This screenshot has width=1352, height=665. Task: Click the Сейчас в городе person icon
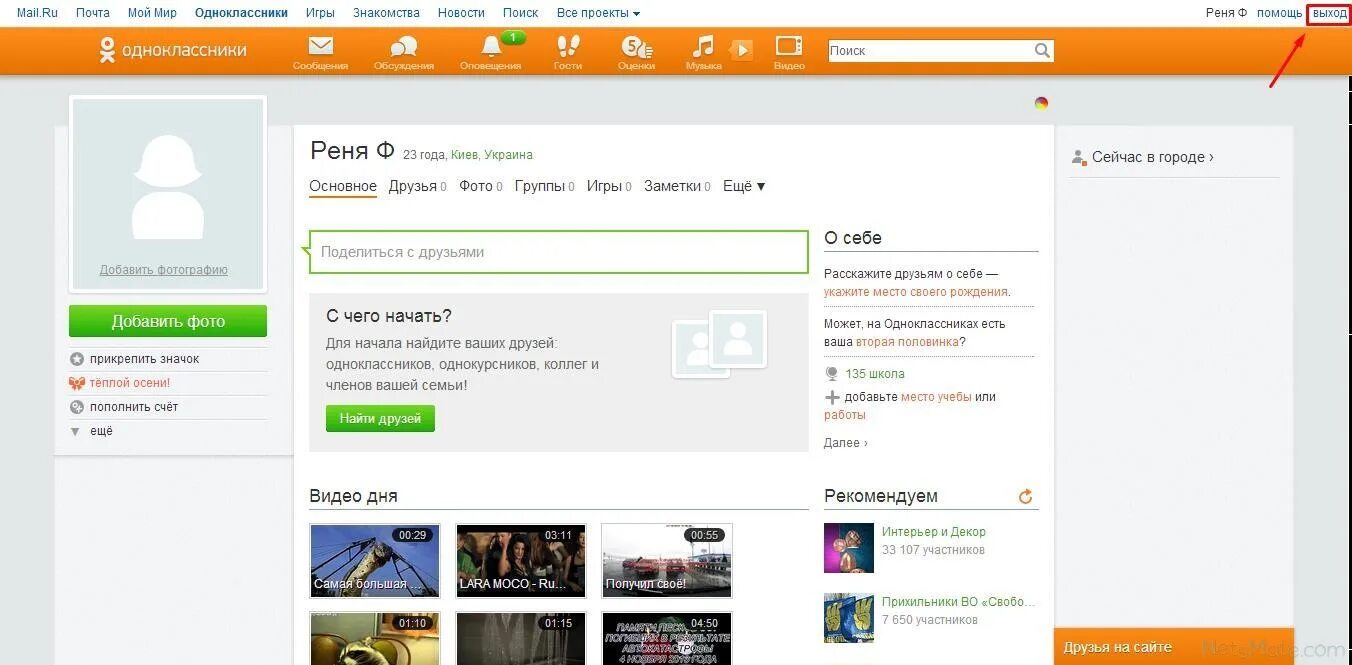(x=1079, y=157)
